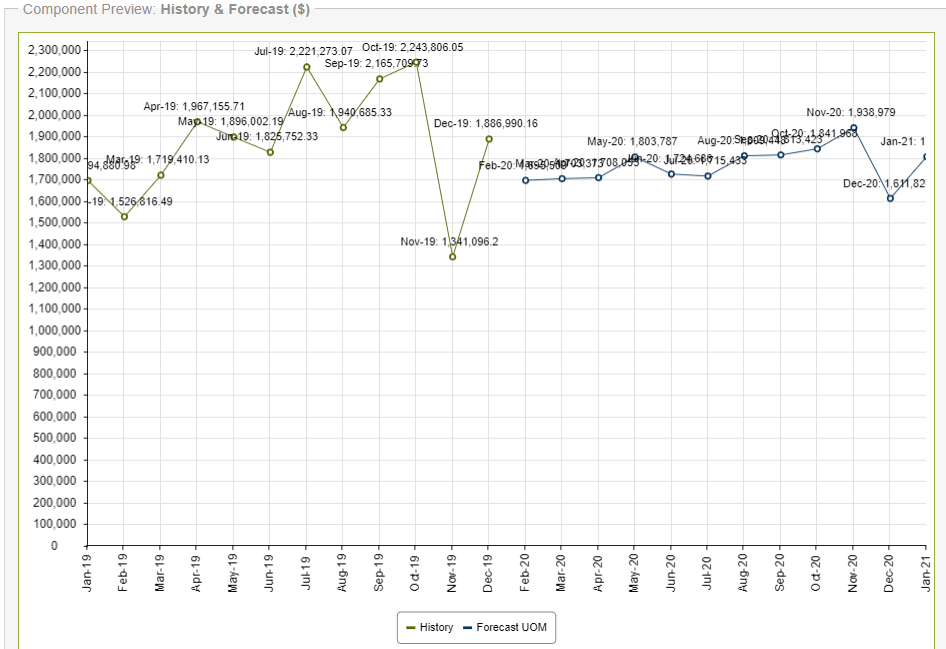Select the Oct-19 peak data point marker
Image resolution: width=946 pixels, height=649 pixels.
(x=416, y=62)
